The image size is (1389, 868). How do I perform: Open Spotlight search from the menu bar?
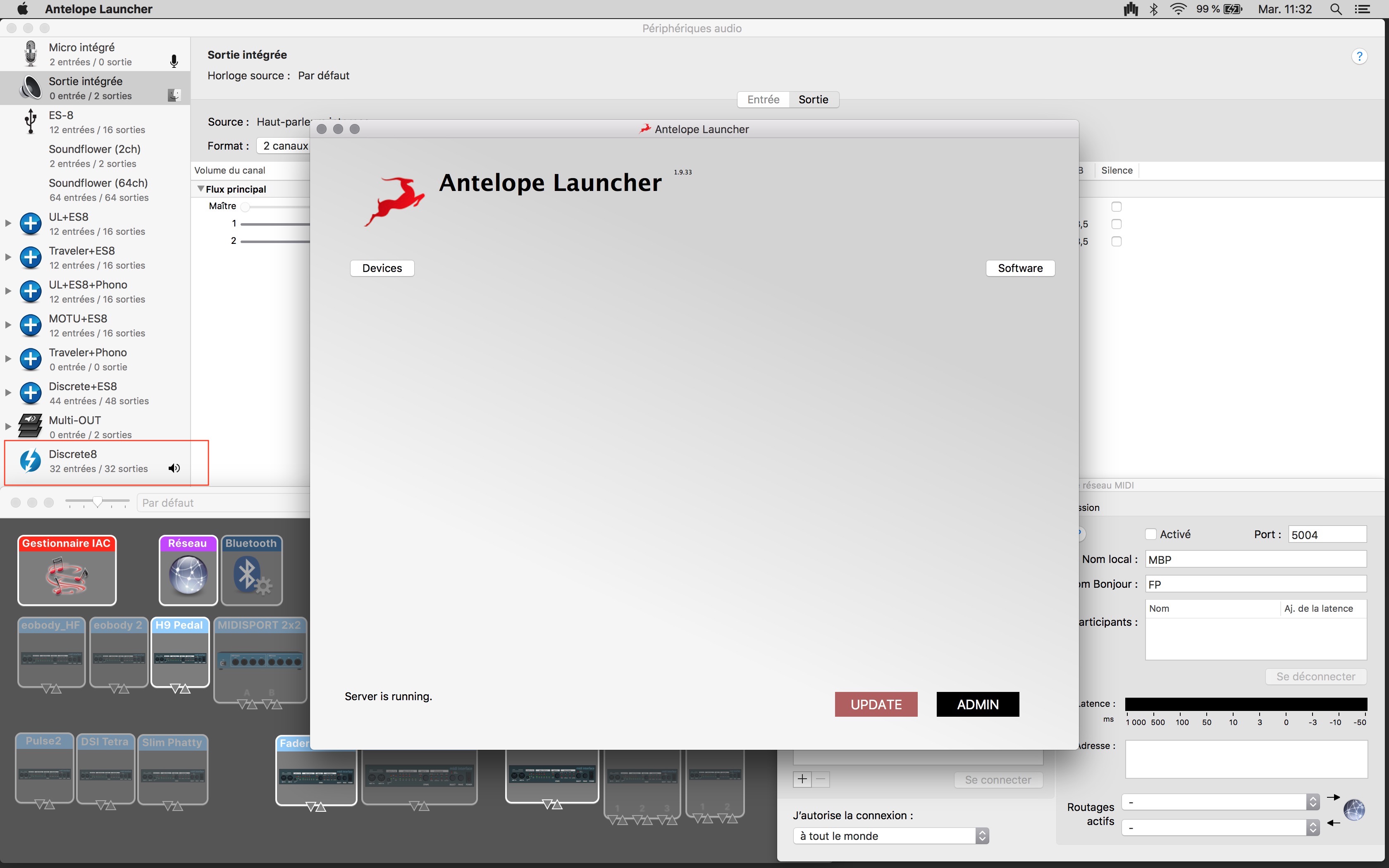point(1336,9)
